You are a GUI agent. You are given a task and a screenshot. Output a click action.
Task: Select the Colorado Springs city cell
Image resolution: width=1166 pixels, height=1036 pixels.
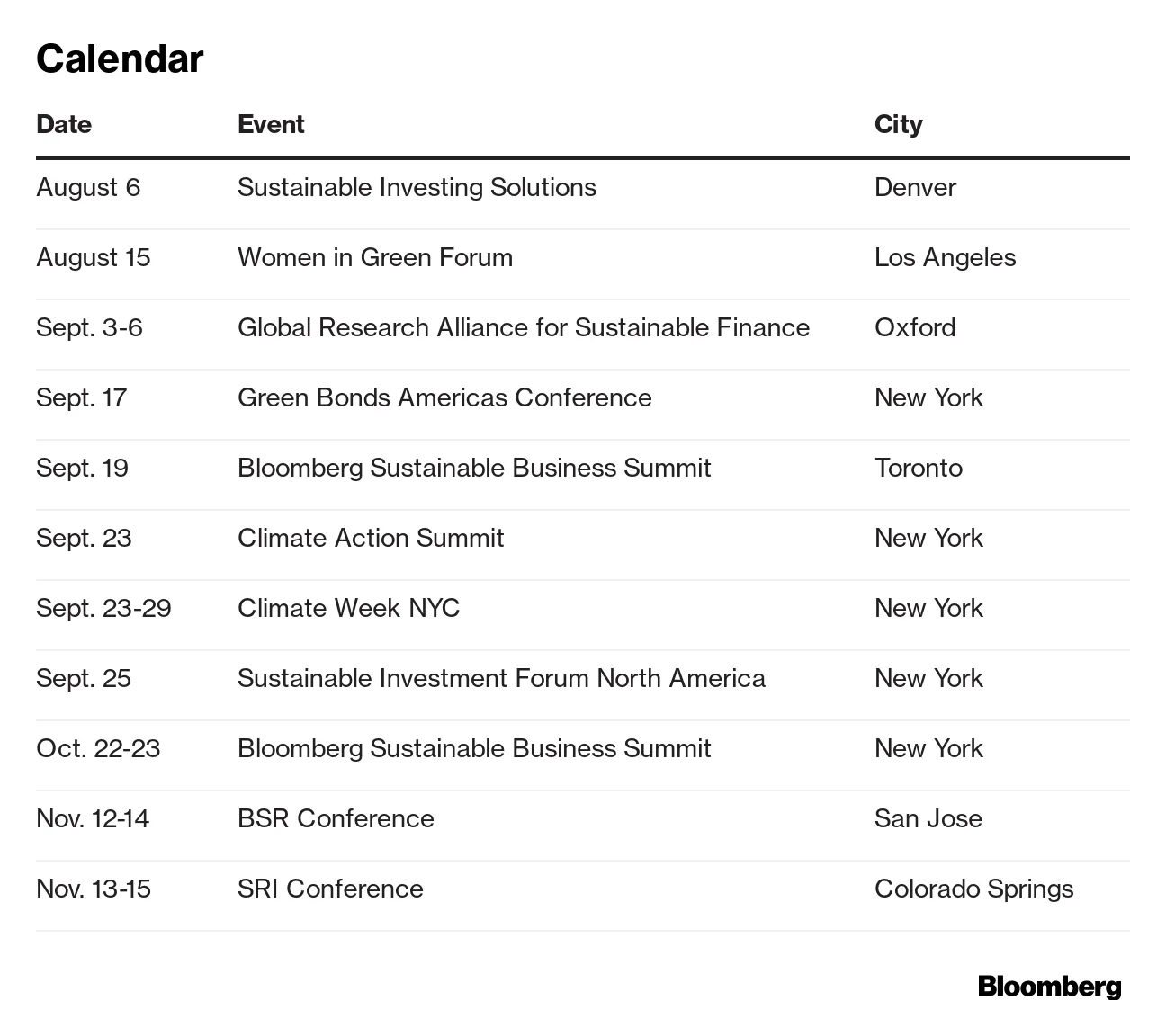[973, 889]
